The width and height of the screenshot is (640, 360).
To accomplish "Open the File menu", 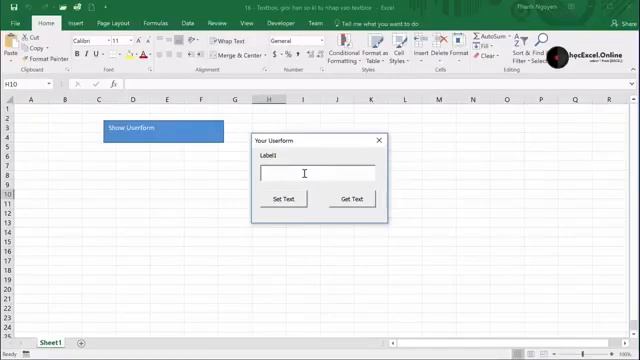I will 15,24.
